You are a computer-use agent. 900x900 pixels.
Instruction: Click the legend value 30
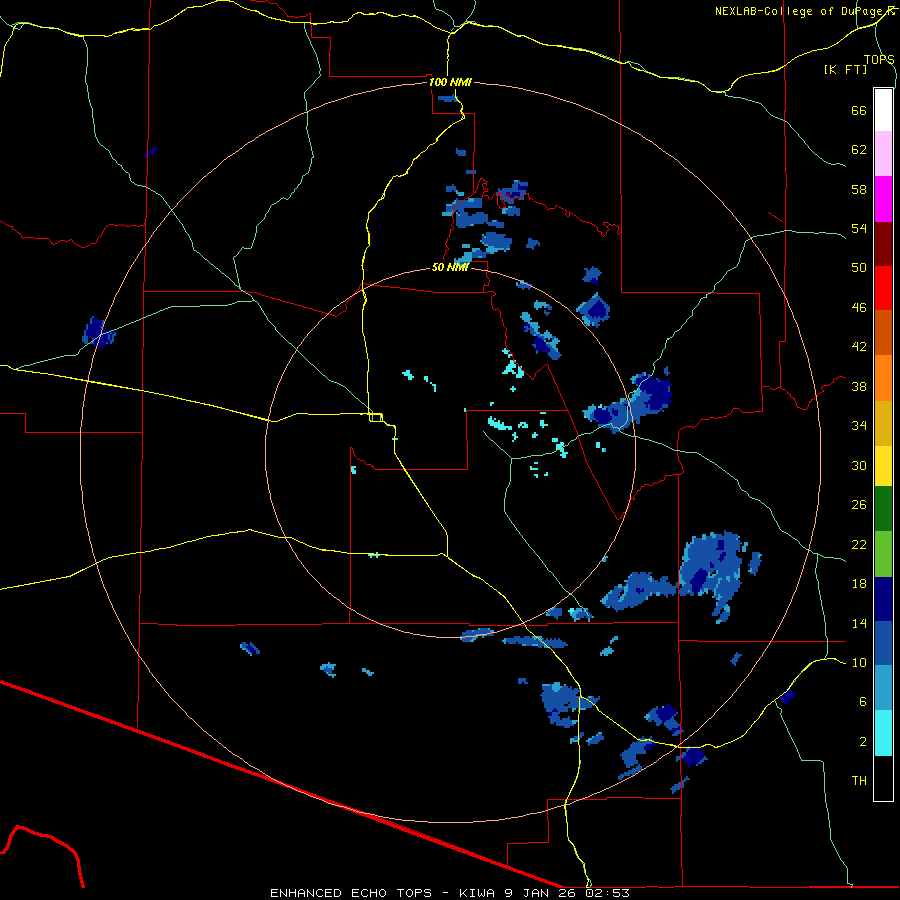pyautogui.click(x=859, y=465)
